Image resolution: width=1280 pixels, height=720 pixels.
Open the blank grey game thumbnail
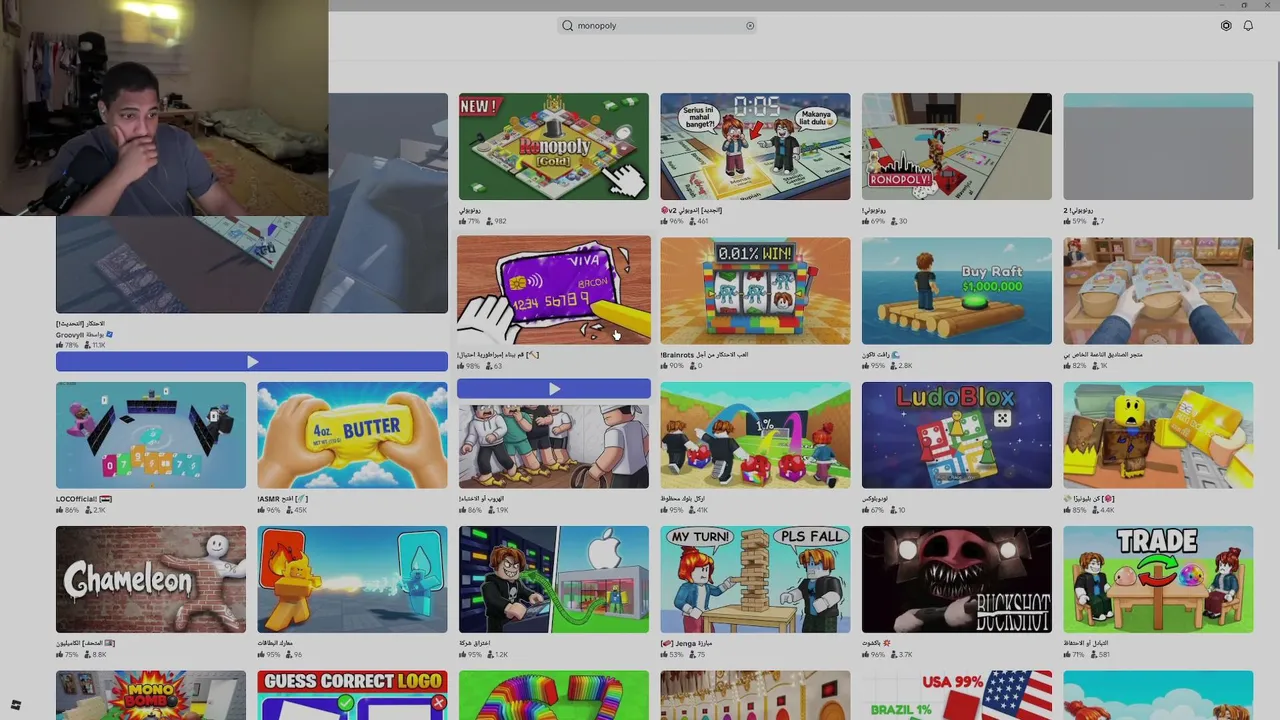(x=1158, y=147)
